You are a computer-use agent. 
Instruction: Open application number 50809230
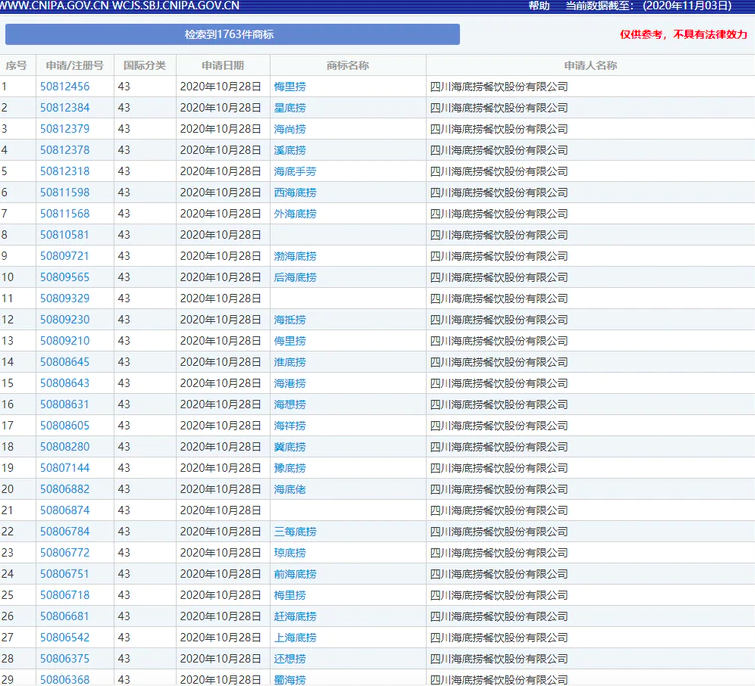click(x=65, y=320)
